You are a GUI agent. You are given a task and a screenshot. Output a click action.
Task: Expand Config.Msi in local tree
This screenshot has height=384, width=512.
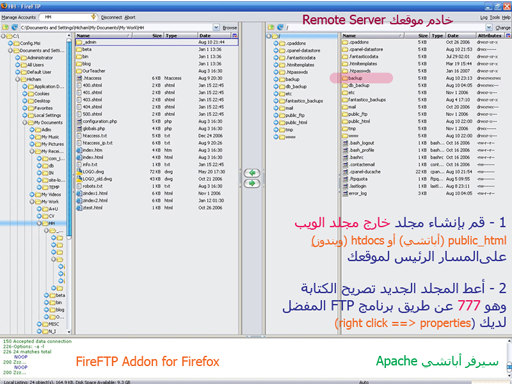[x=10, y=43]
